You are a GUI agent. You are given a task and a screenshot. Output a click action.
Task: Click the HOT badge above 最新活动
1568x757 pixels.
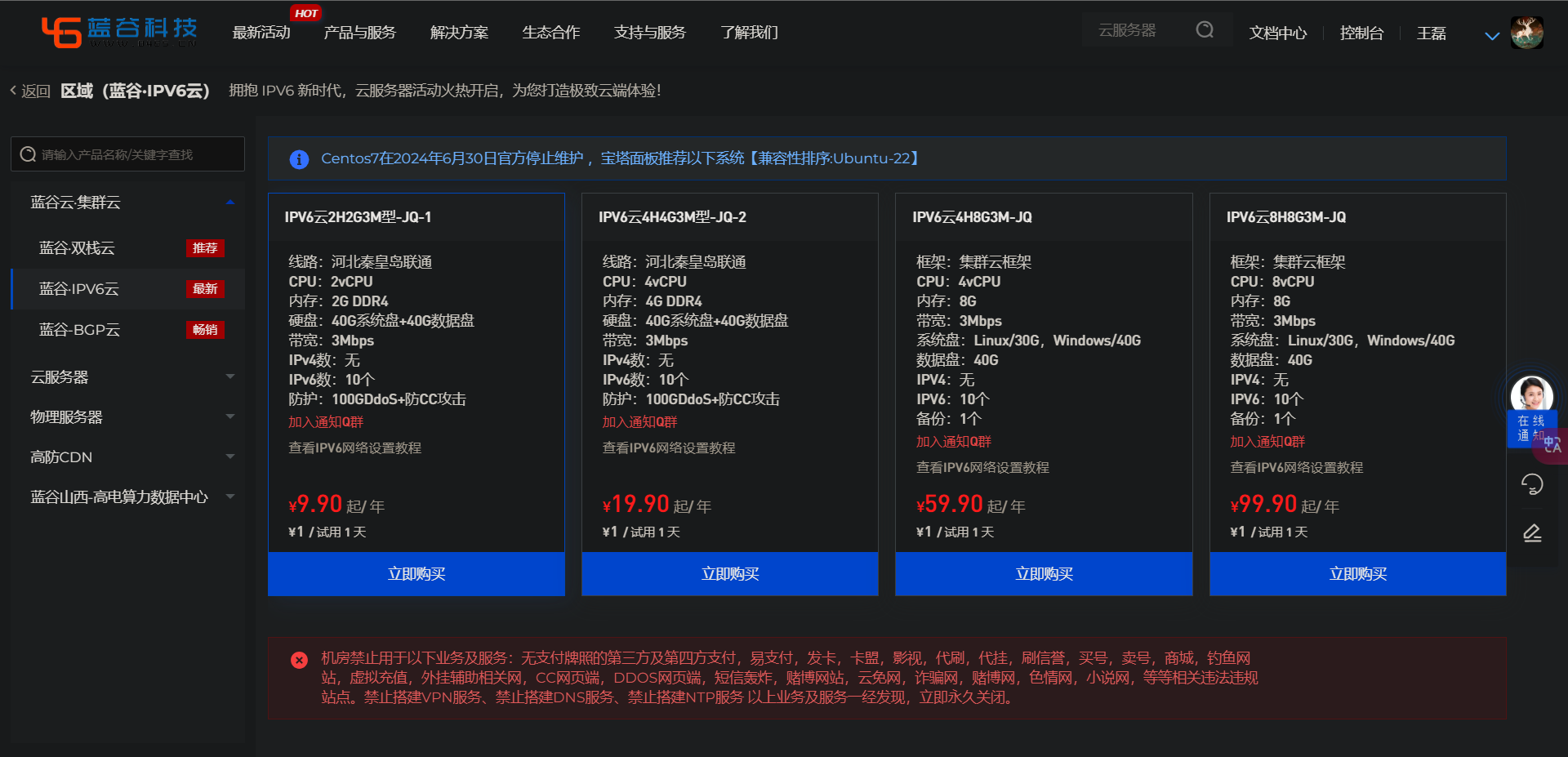click(306, 13)
